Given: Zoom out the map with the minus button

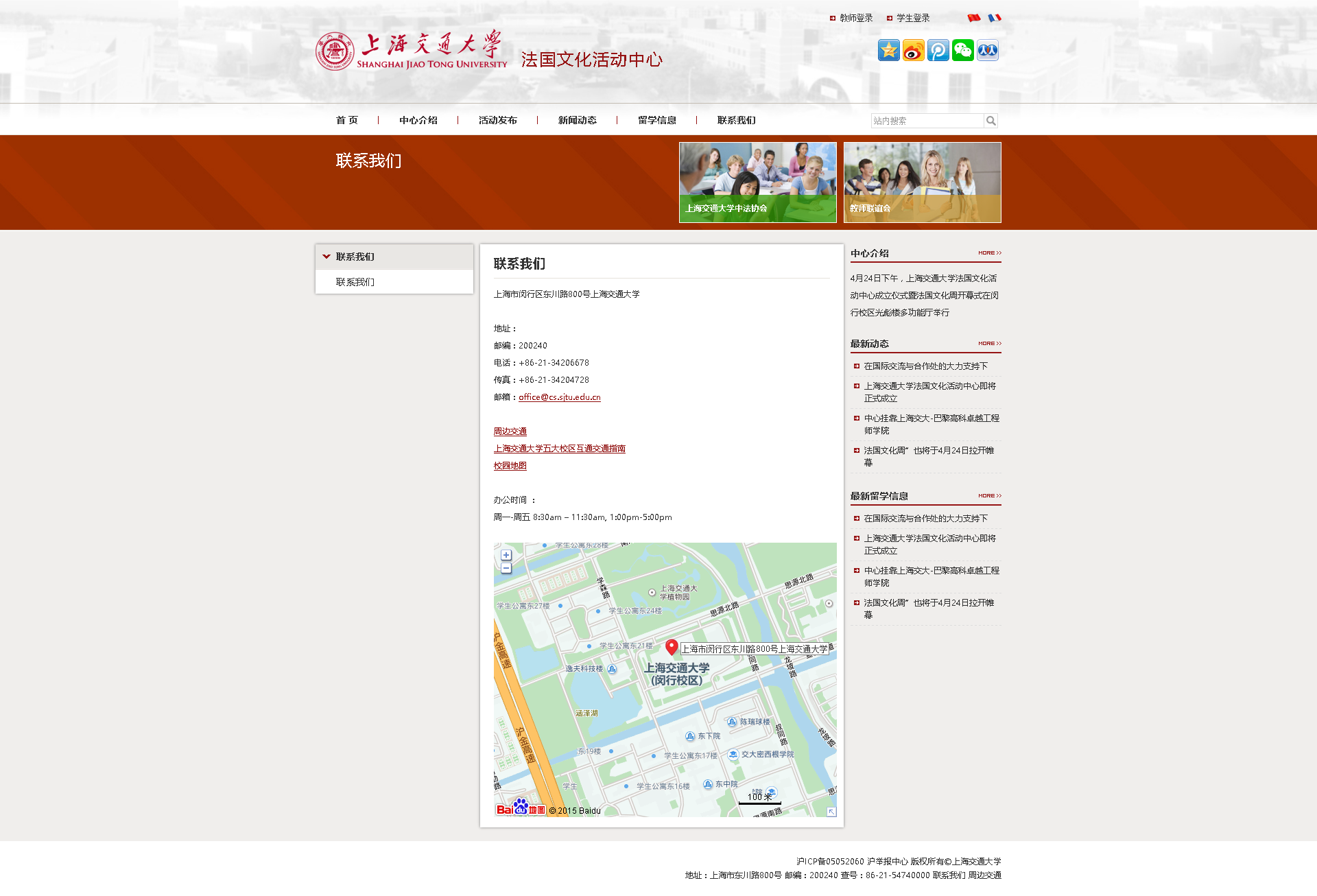Looking at the screenshot, I should [x=506, y=568].
